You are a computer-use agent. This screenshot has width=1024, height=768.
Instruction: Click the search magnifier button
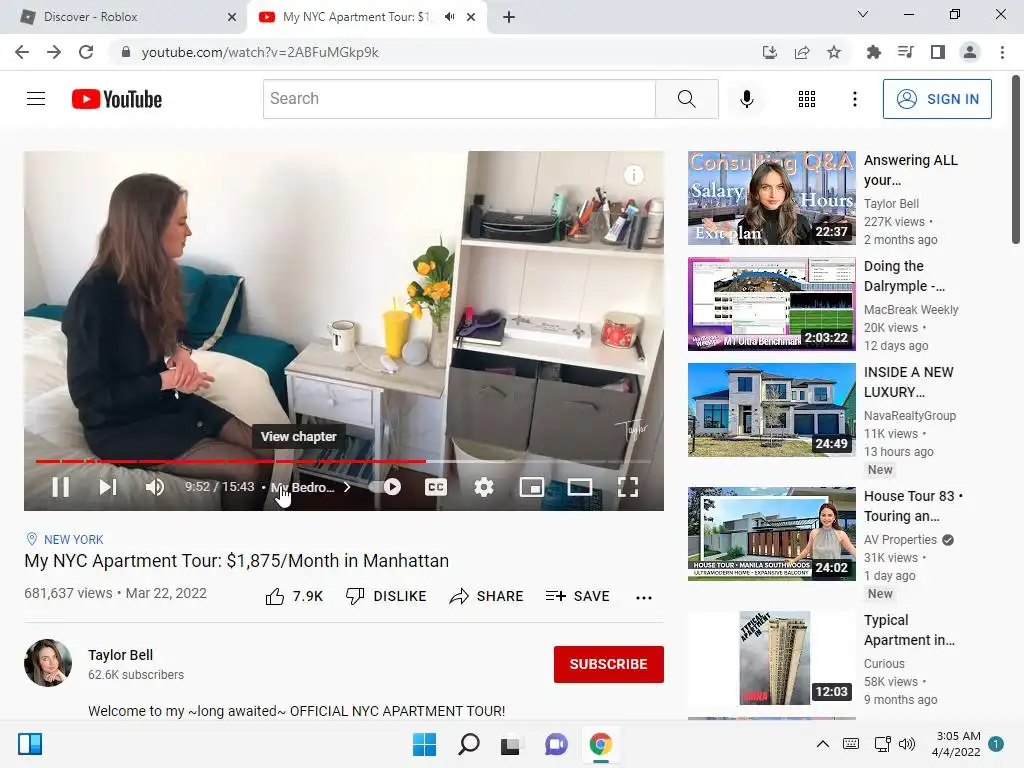[x=686, y=99]
